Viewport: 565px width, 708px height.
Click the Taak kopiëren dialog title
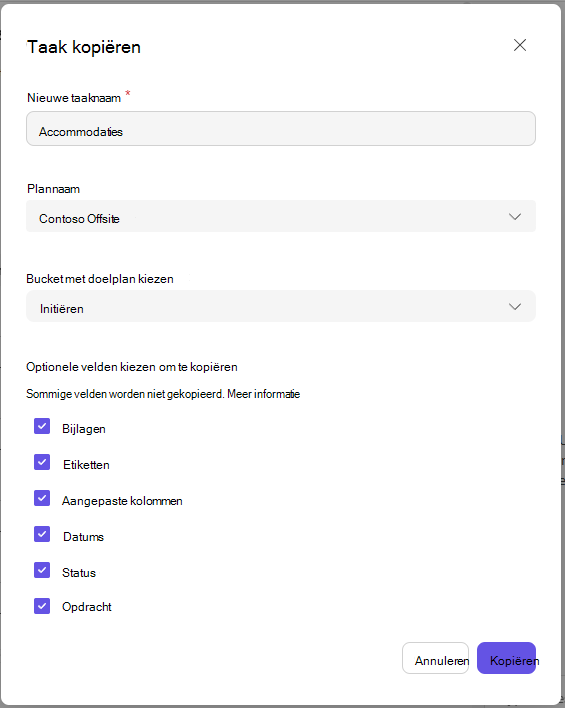point(84,47)
